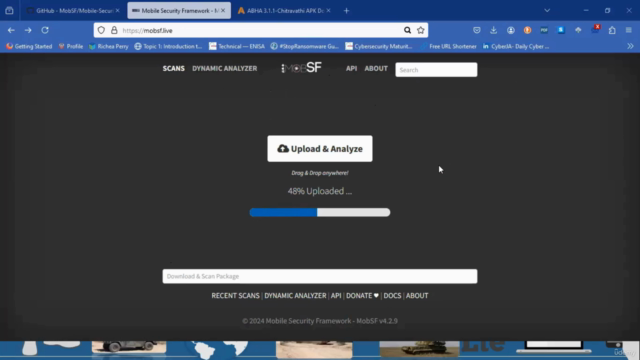Click the MobSF v4.2.9 copyright text
The image size is (640, 360).
tap(320, 321)
